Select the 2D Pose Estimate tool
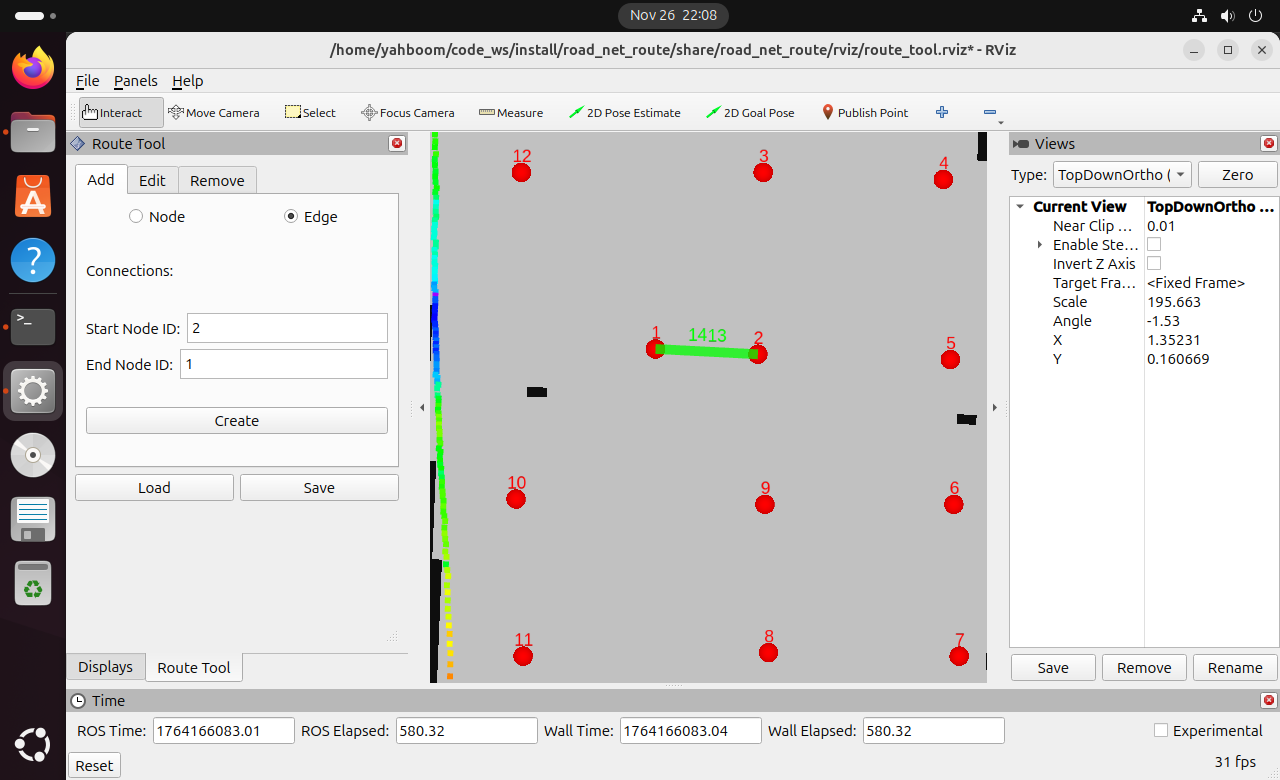 click(625, 113)
